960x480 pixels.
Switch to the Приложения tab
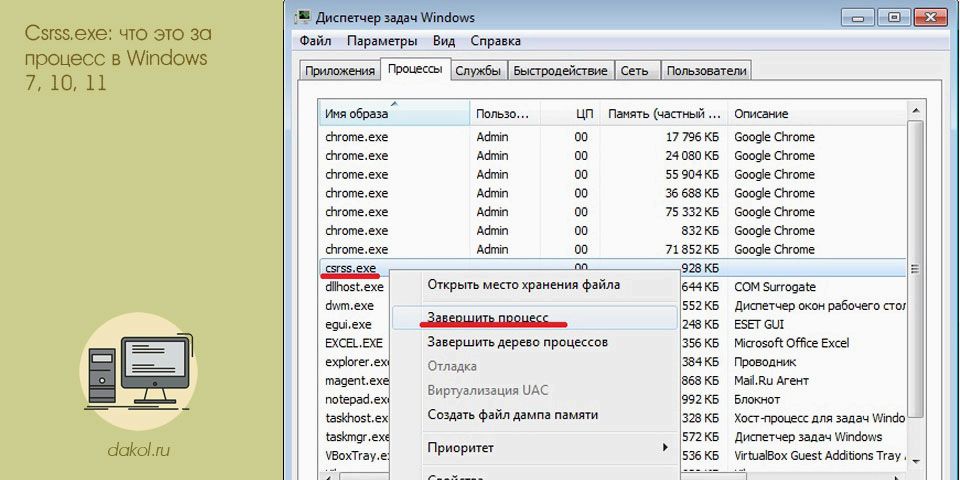340,70
